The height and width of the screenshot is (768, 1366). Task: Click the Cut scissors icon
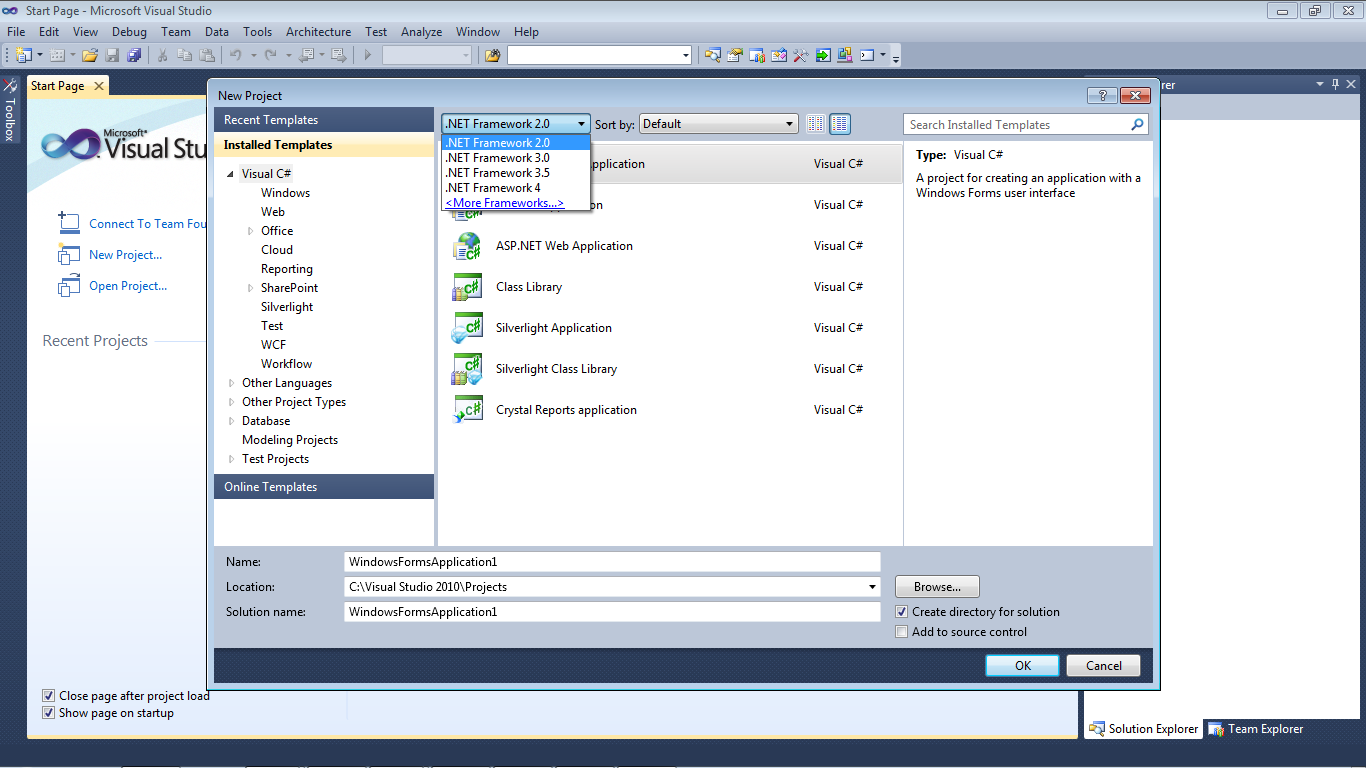click(162, 55)
